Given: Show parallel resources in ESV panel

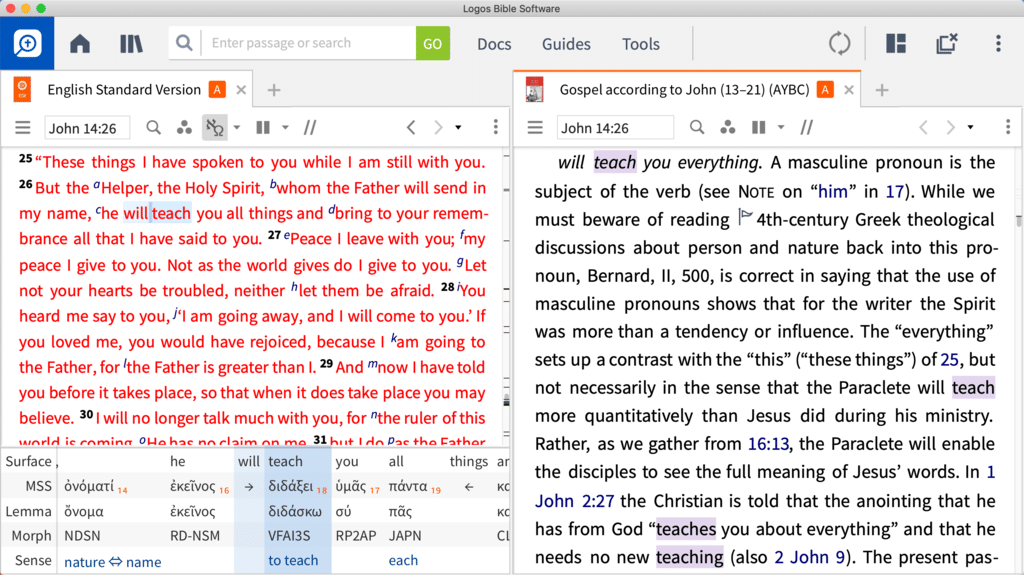Looking at the screenshot, I should [x=310, y=127].
